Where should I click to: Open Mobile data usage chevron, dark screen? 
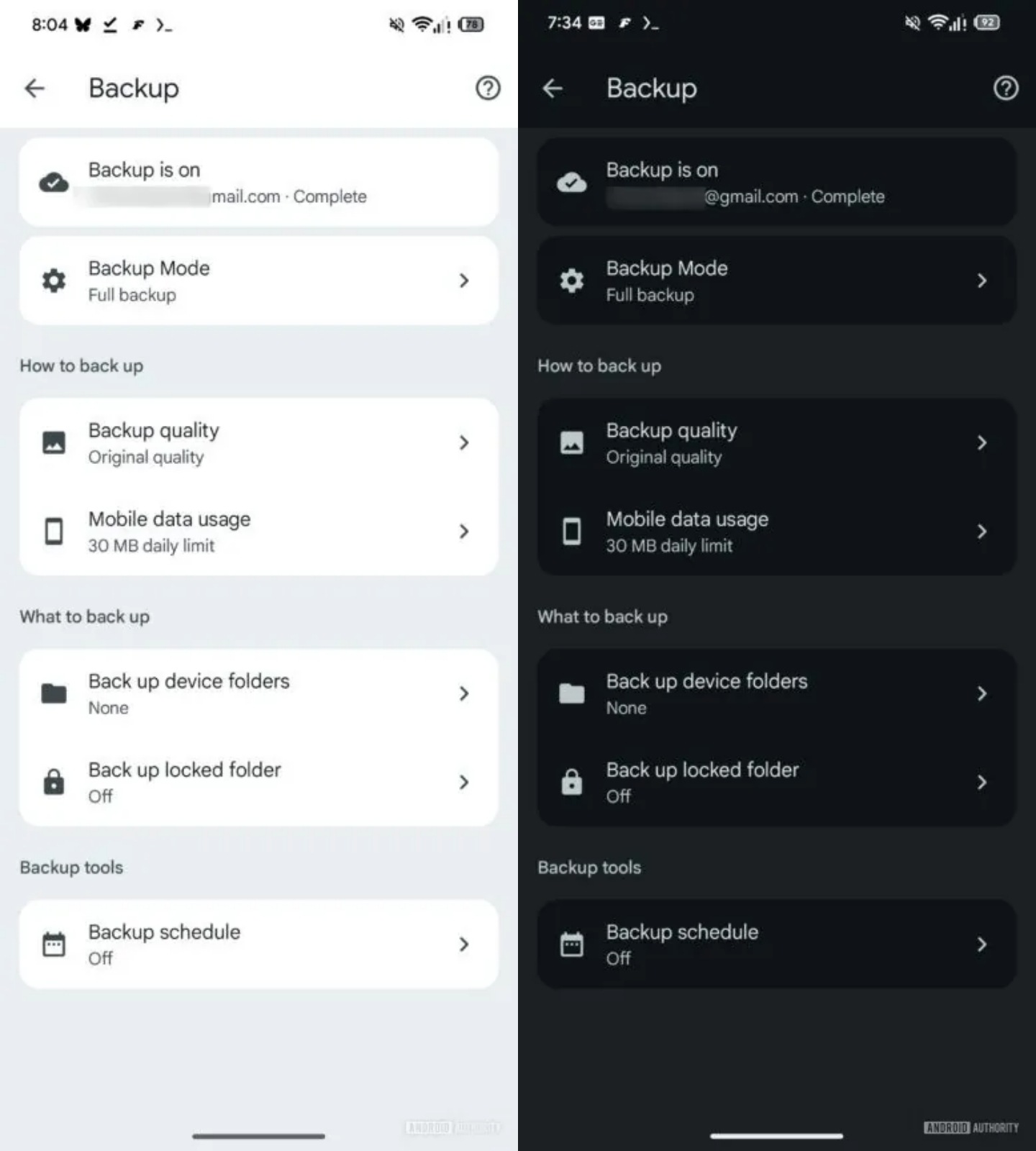pos(982,532)
